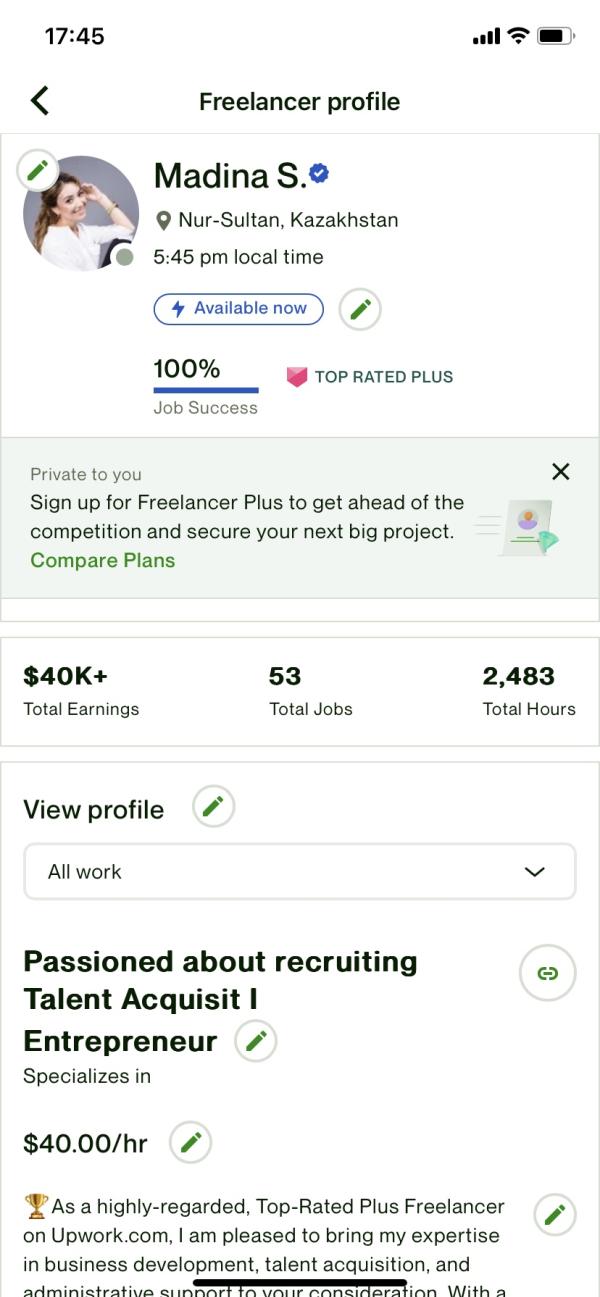600x1297 pixels.
Task: Edit profile photo with pencil icon
Action: [x=37, y=170]
